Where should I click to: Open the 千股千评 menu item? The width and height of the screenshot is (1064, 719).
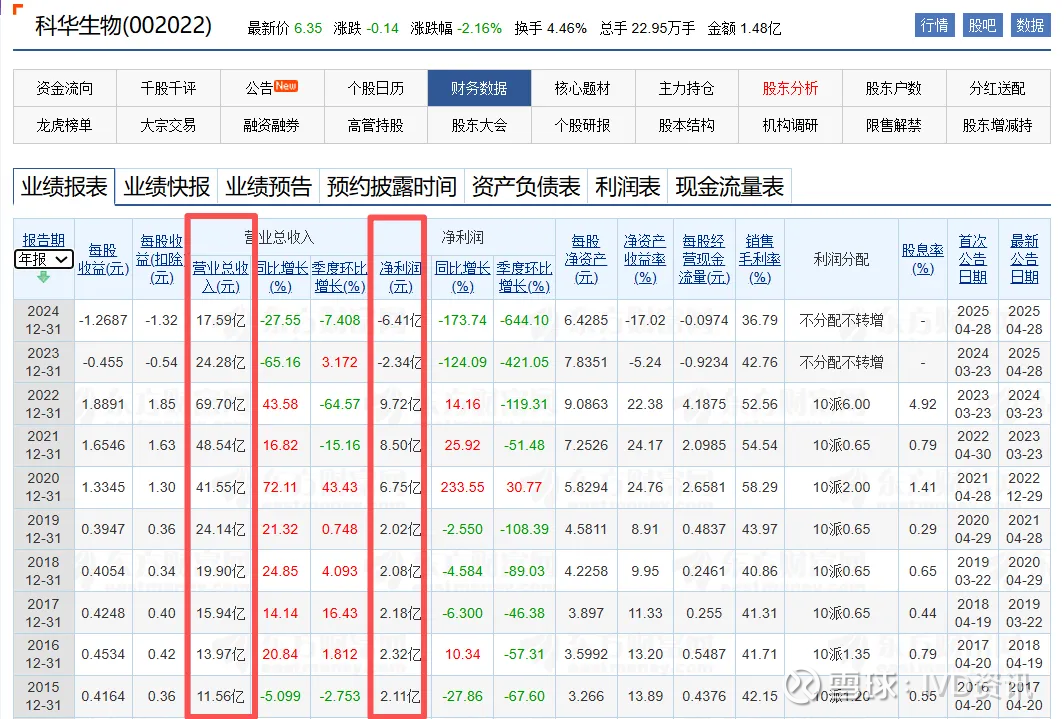(168, 88)
